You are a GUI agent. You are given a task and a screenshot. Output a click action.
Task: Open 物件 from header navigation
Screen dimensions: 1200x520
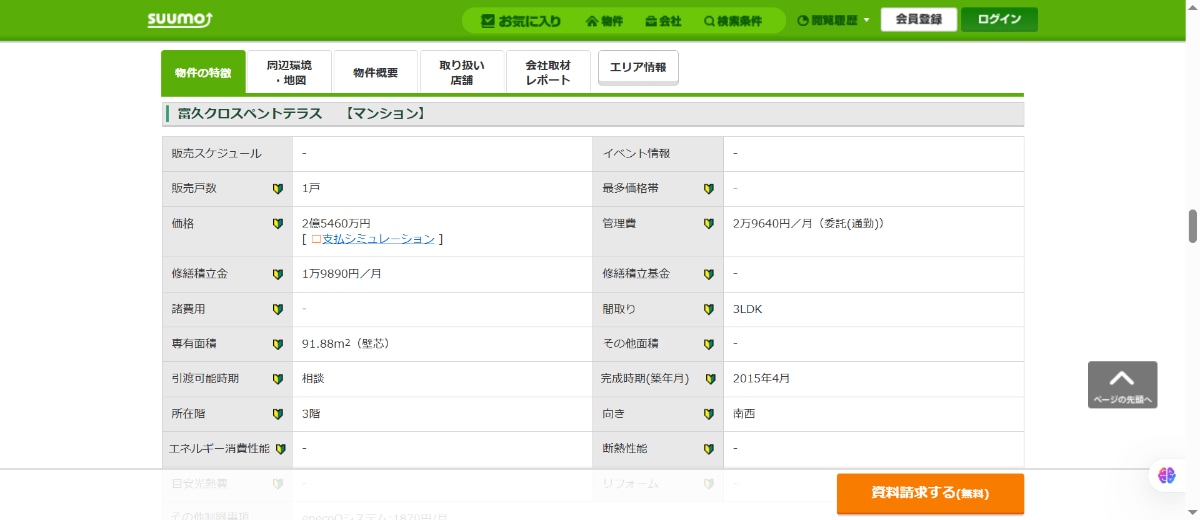click(x=604, y=21)
